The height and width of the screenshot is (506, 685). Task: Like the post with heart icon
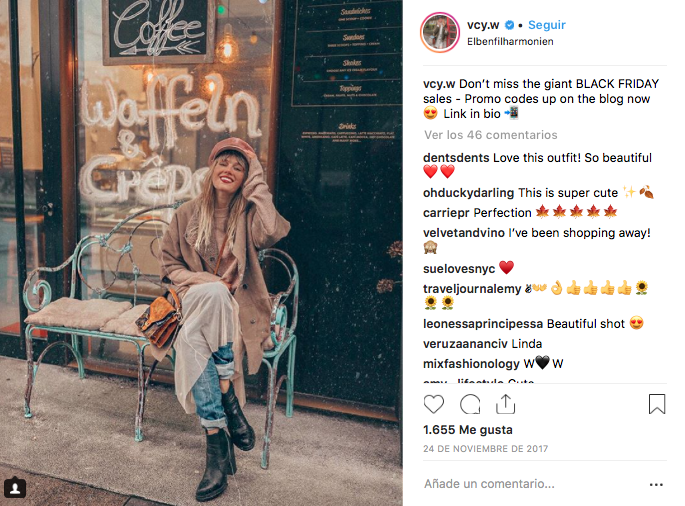click(434, 404)
